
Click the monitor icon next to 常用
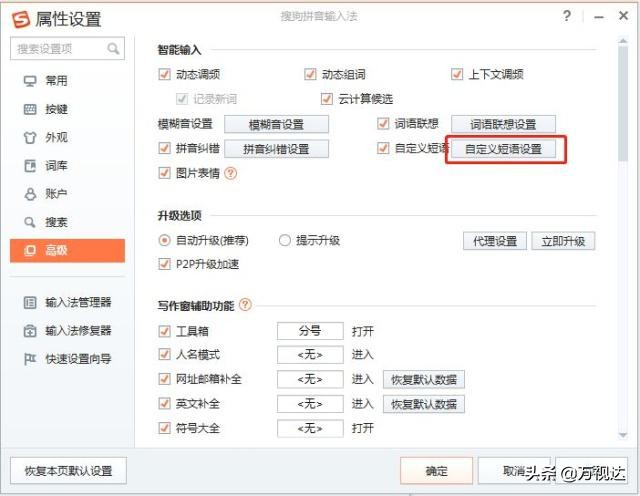click(x=30, y=81)
